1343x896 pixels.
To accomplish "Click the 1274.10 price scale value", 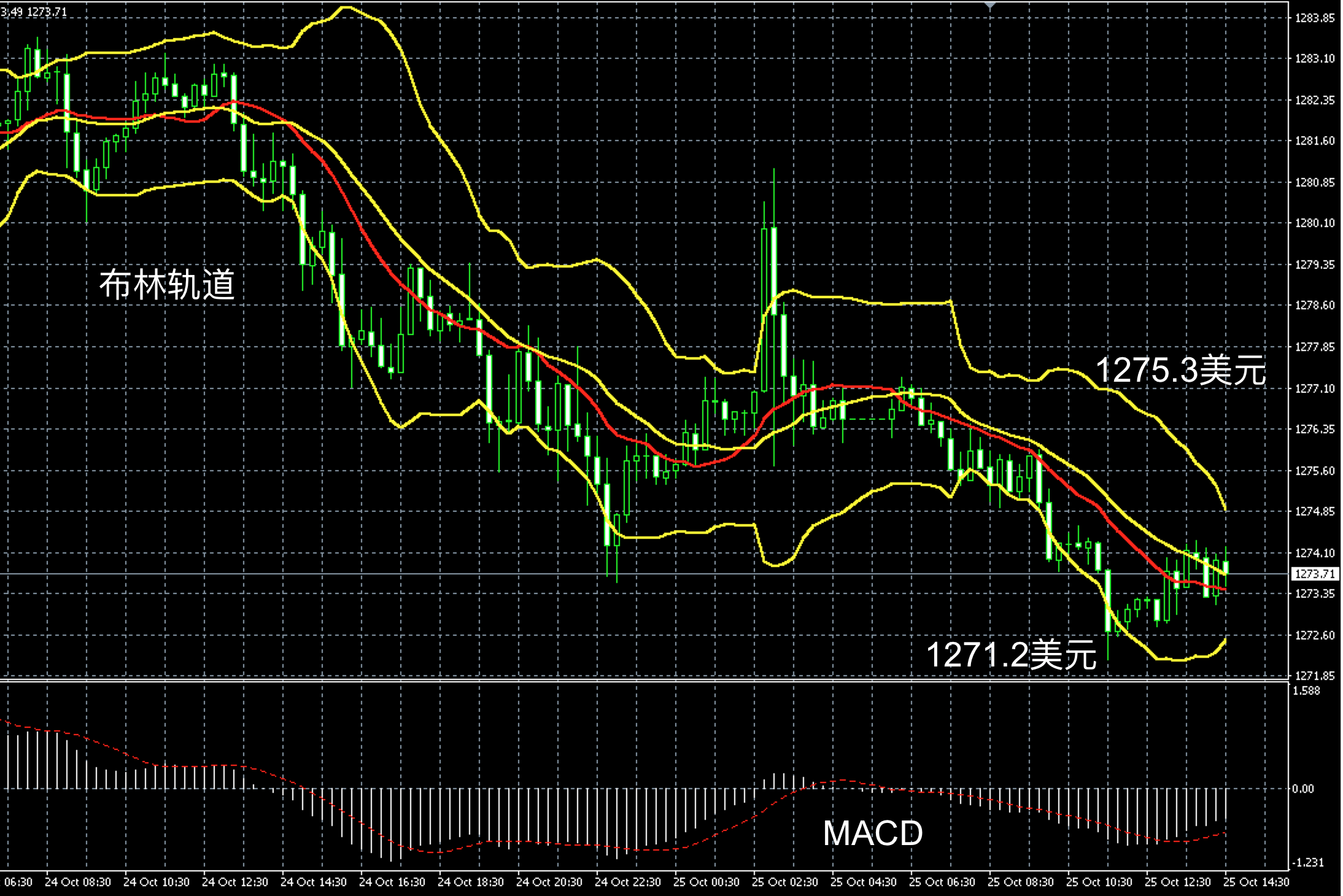I will coord(1314,553).
